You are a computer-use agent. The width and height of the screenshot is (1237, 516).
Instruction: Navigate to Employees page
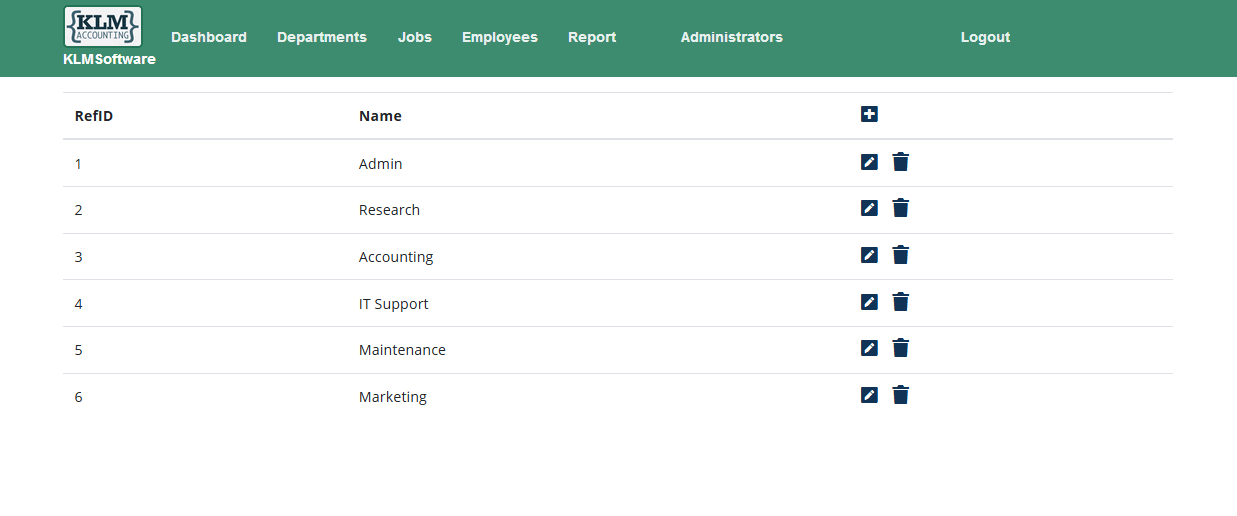pos(500,37)
